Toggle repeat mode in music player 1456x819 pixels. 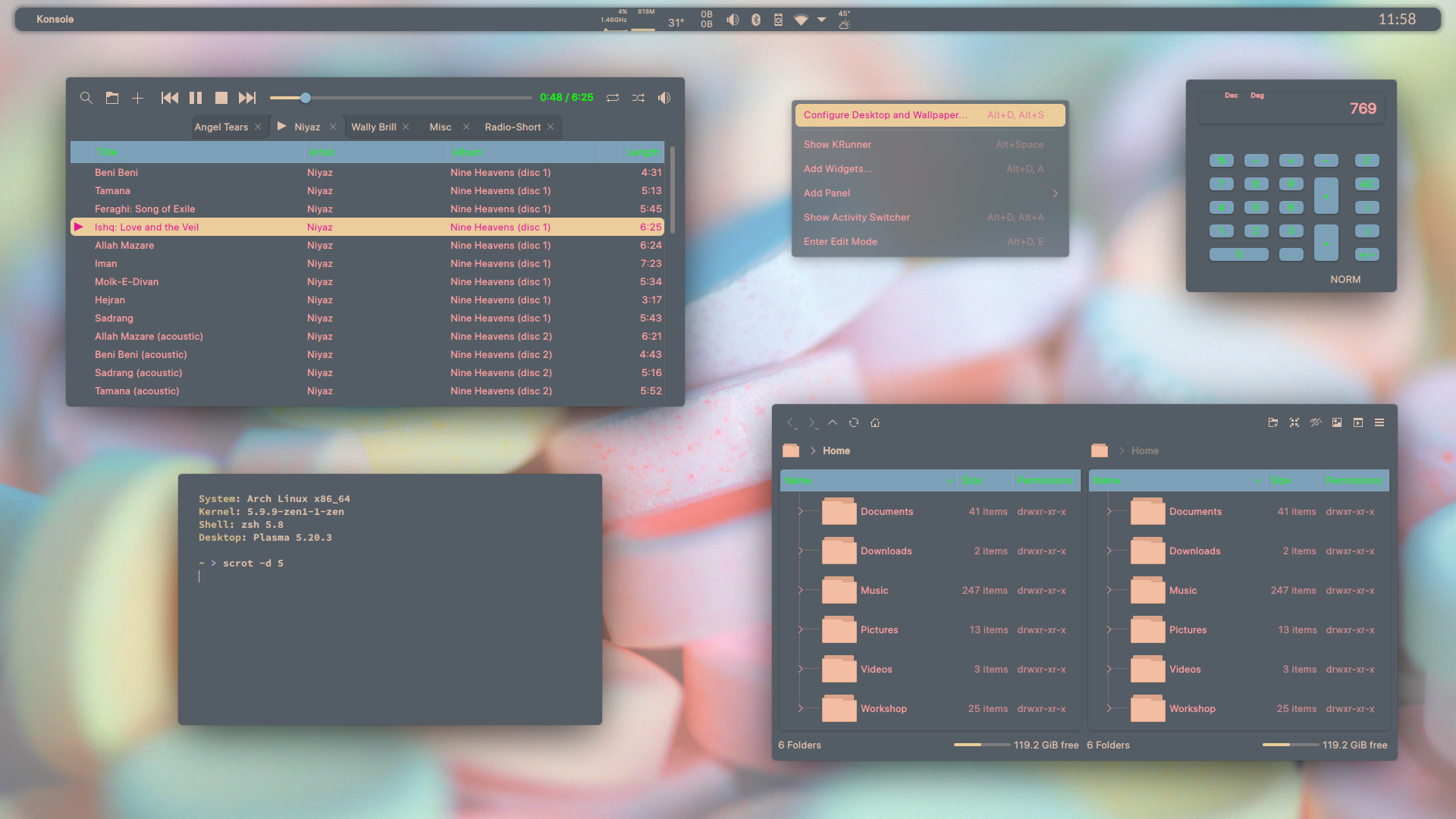tap(613, 98)
